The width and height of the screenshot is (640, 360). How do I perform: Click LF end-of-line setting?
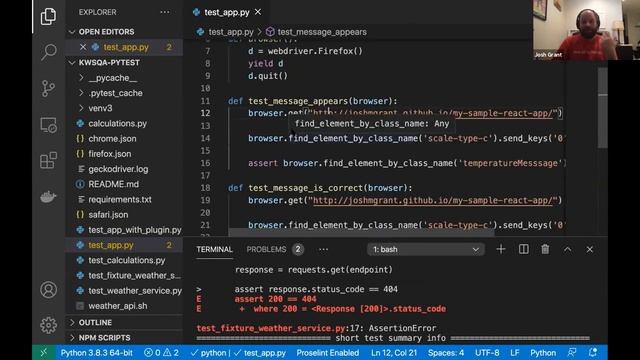(x=515, y=353)
